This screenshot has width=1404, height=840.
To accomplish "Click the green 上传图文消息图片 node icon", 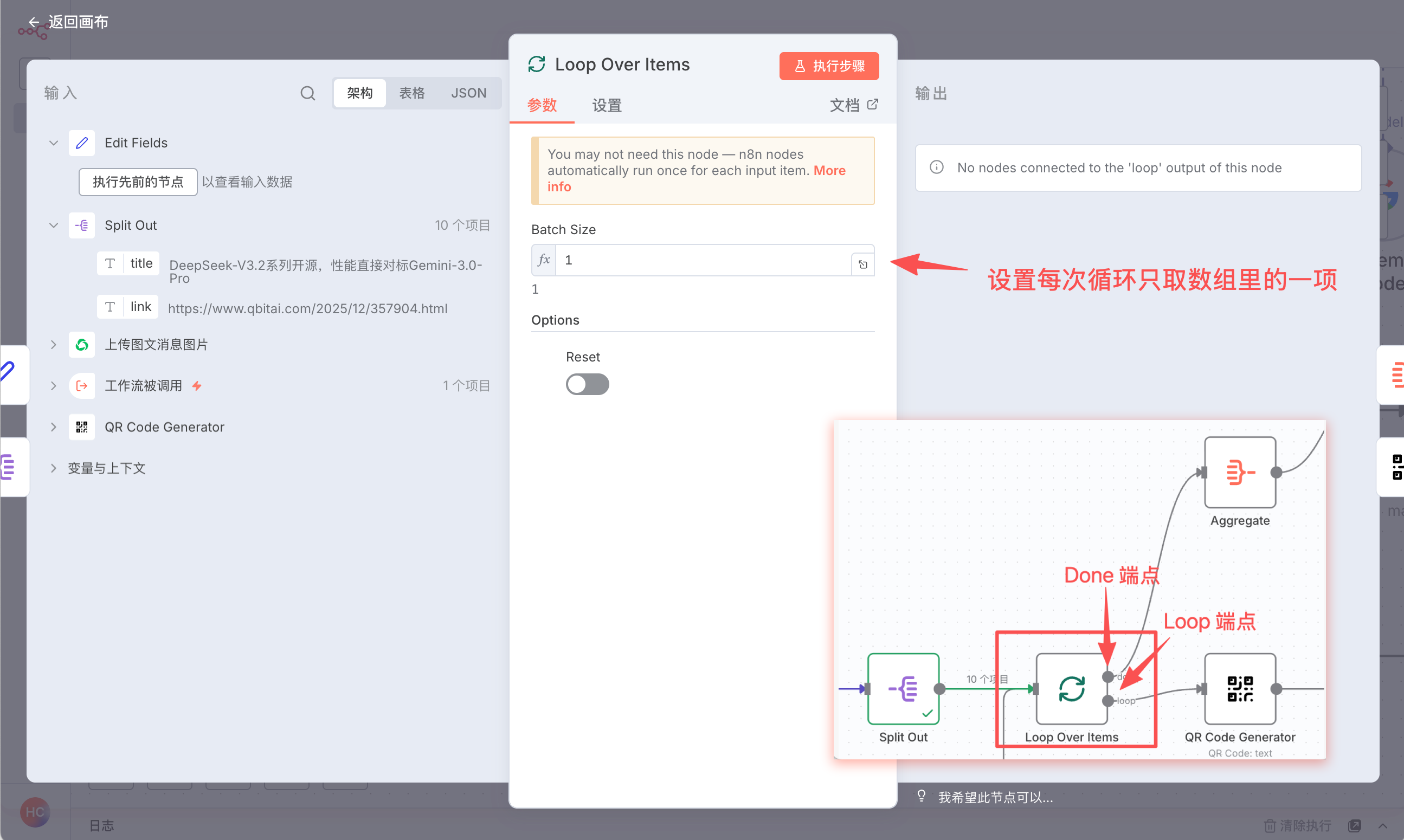I will [x=82, y=344].
